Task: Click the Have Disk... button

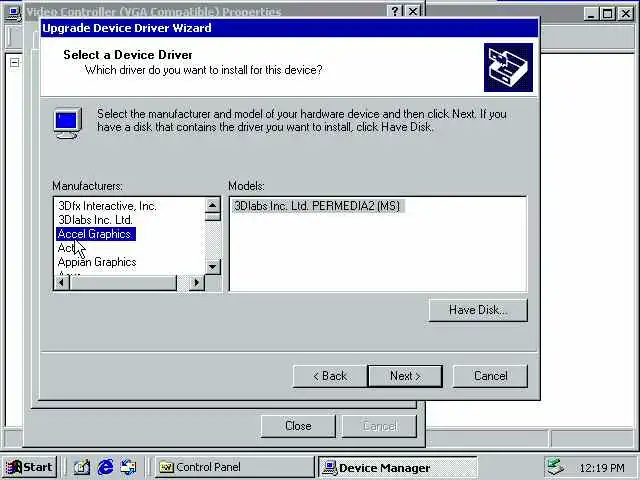Action: (x=478, y=310)
